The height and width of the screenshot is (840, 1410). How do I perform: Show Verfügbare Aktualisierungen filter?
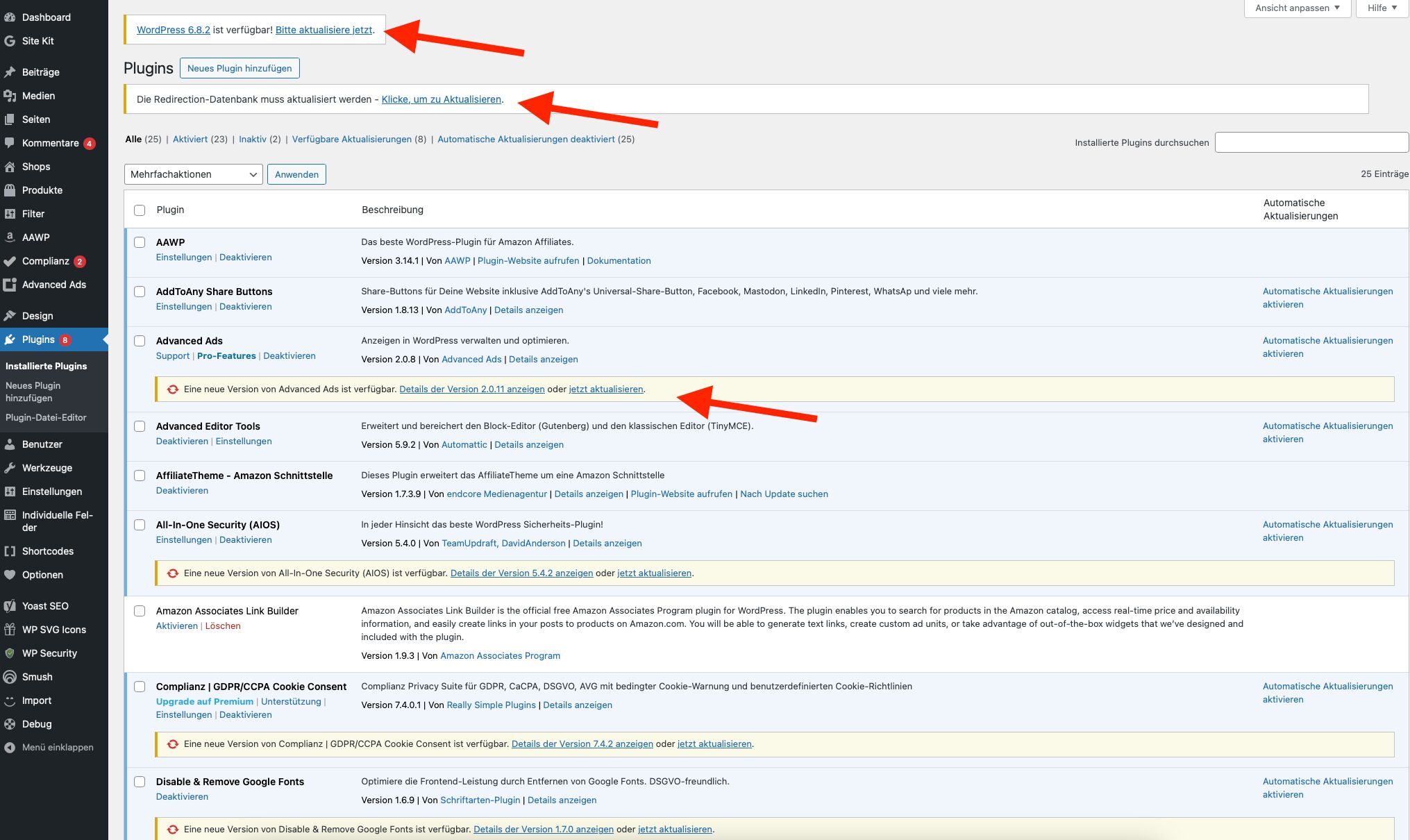click(351, 139)
